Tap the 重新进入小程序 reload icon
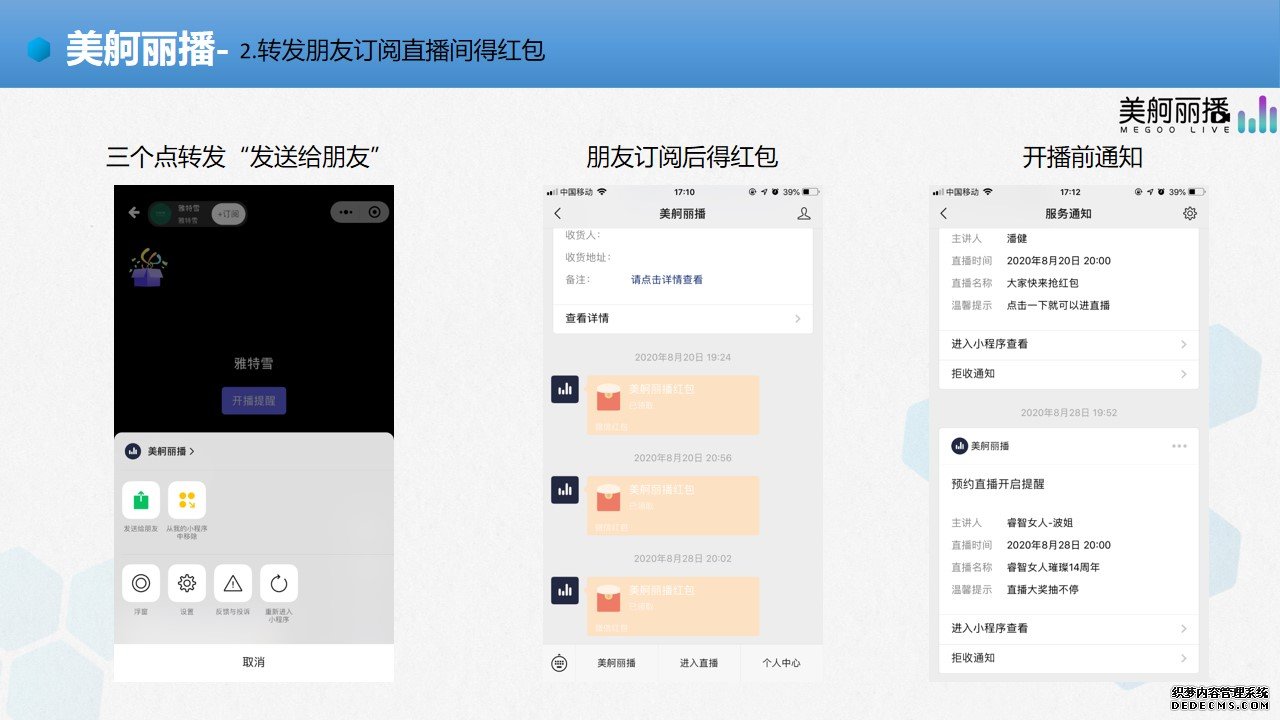Screen dimensions: 1280x720 click(x=279, y=583)
